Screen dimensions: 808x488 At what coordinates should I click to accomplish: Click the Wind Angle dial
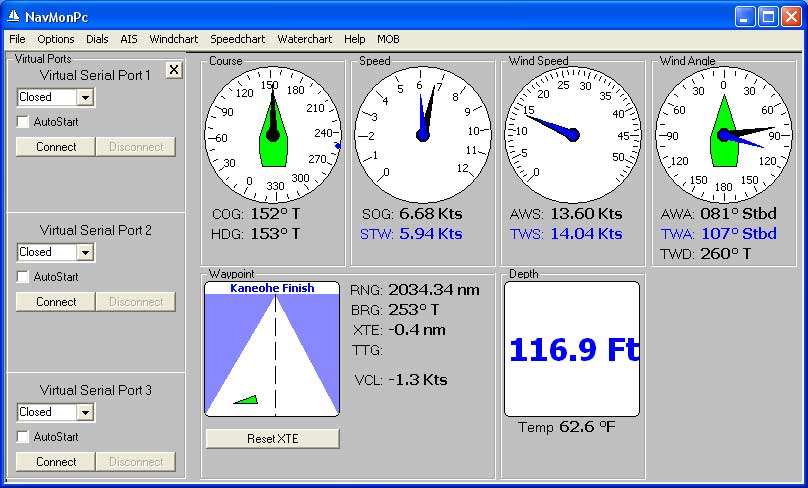coord(722,134)
